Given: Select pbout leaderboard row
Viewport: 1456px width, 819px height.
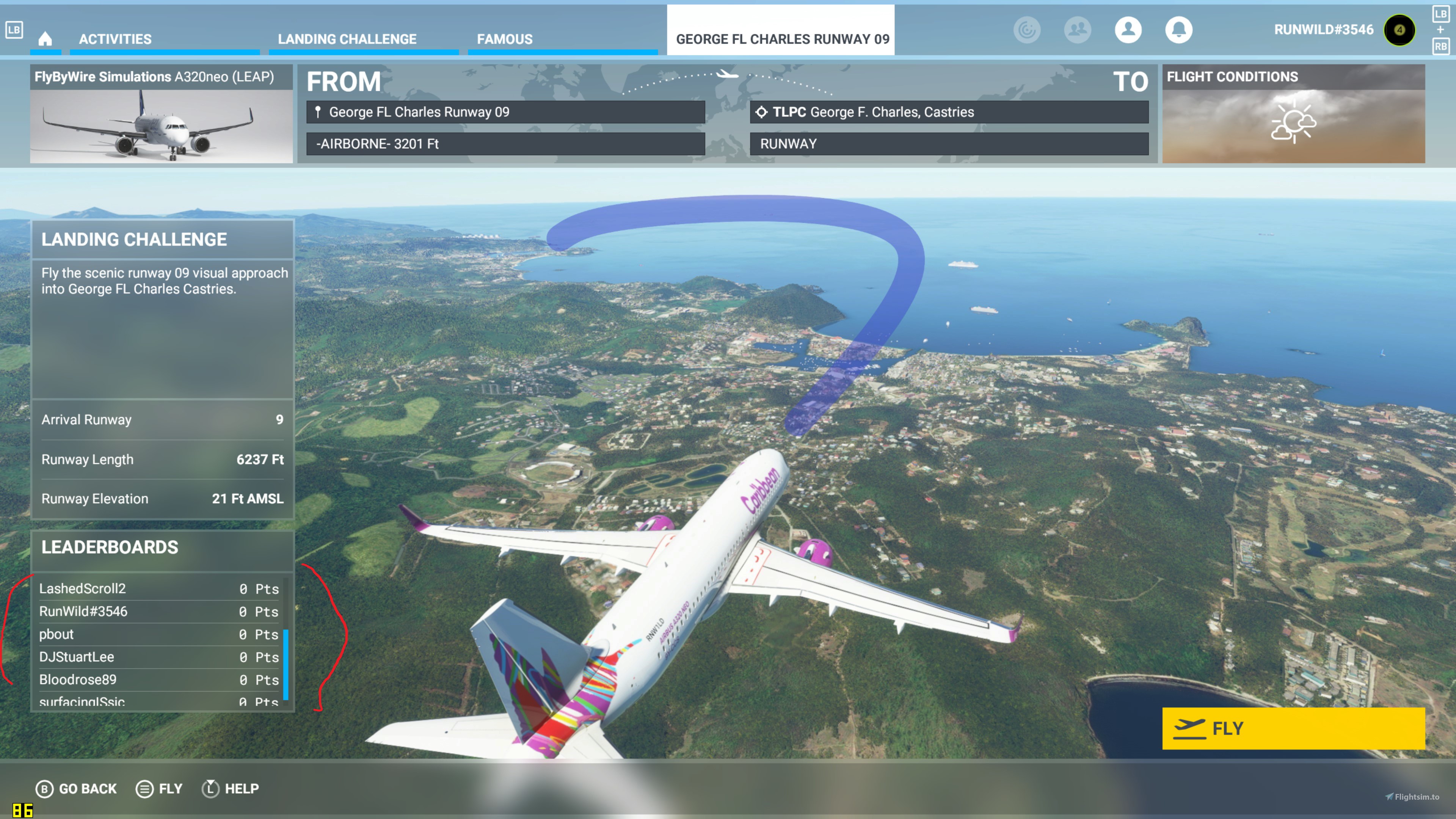Looking at the screenshot, I should pos(159,634).
